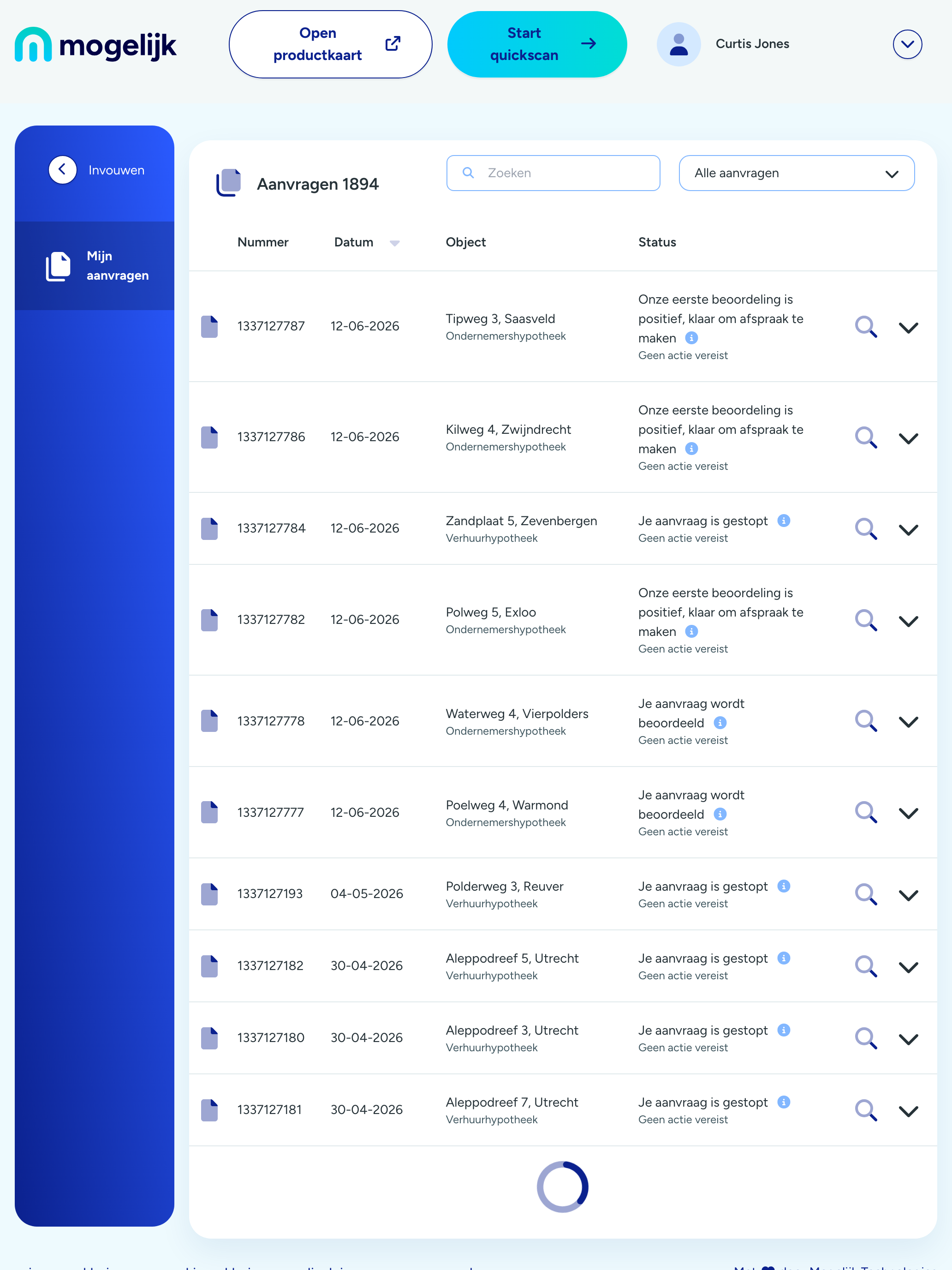This screenshot has height=1270, width=952.
Task: Click document icon for request 1337127786
Action: [209, 437]
